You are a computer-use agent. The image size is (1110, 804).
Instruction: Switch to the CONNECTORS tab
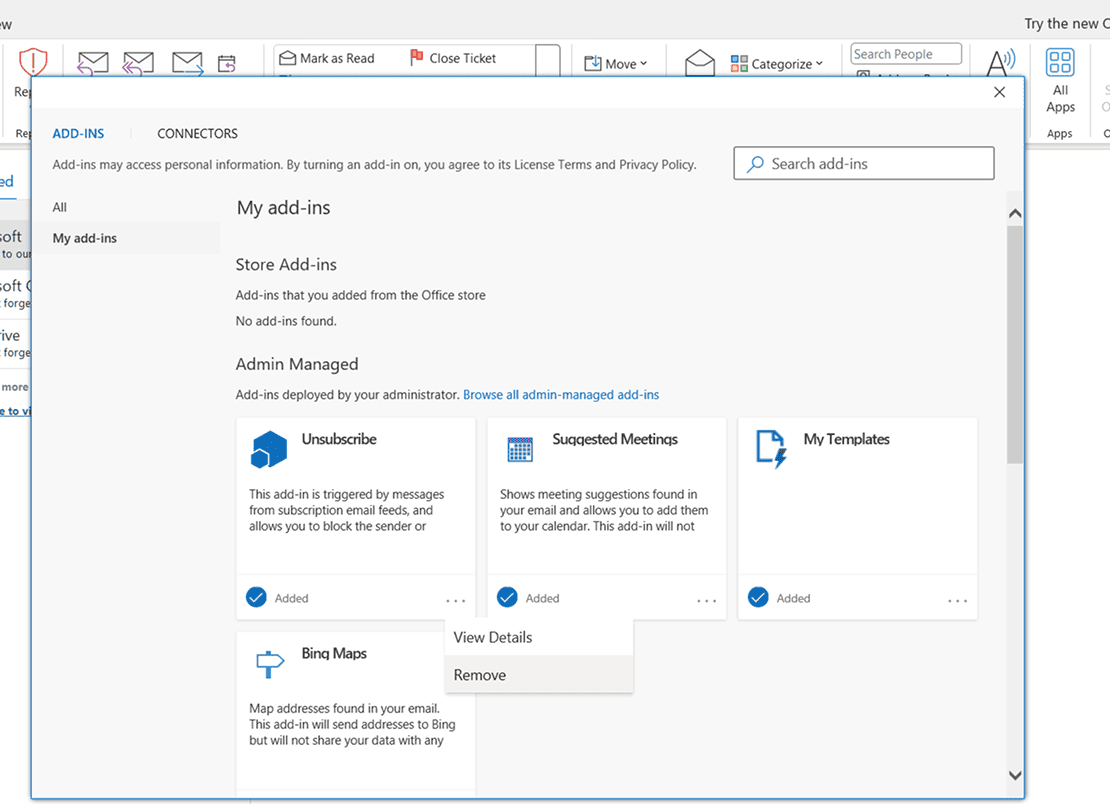click(x=197, y=133)
